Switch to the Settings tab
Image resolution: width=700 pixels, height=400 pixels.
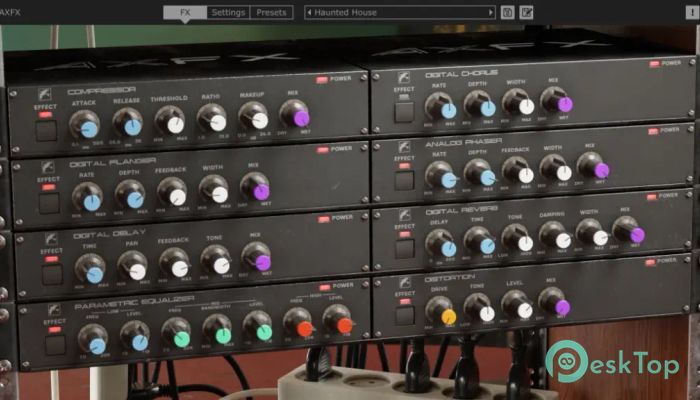pyautogui.click(x=228, y=13)
